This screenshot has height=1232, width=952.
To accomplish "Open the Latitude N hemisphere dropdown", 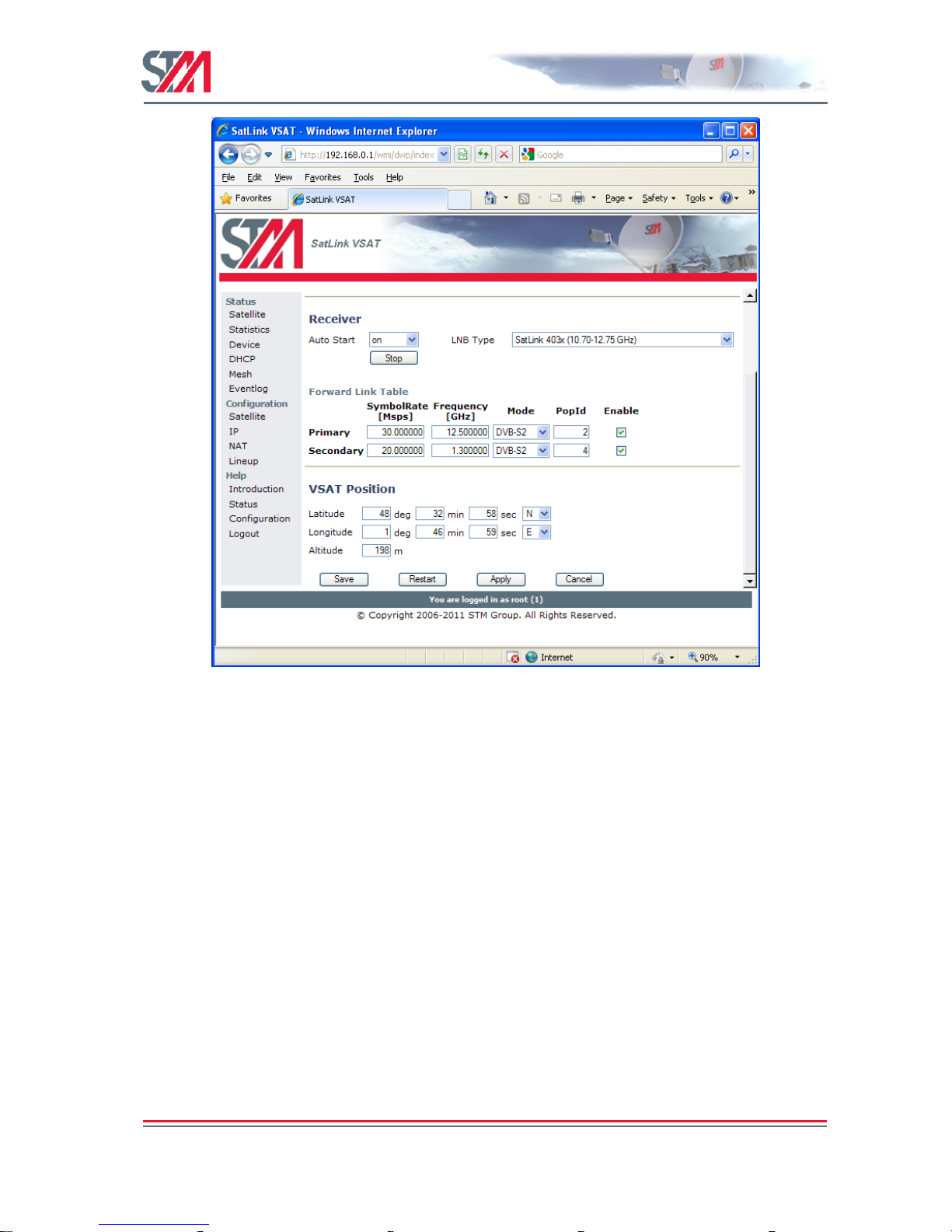I will pos(537,514).
